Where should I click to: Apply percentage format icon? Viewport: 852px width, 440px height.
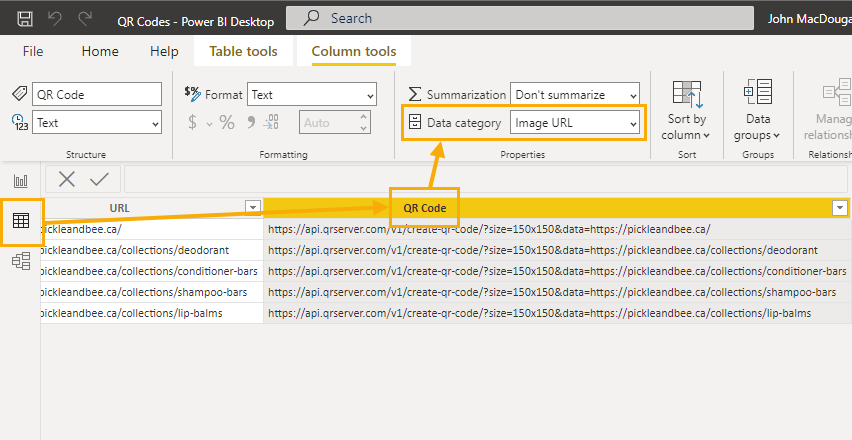[x=227, y=122]
